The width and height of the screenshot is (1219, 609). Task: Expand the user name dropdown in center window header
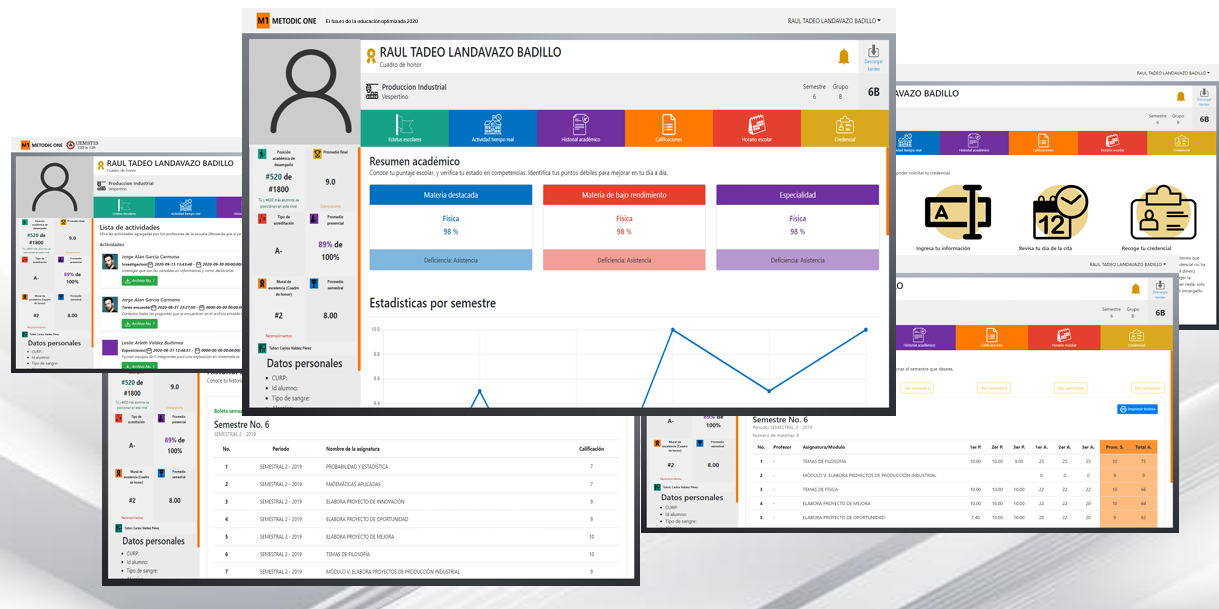coord(834,20)
